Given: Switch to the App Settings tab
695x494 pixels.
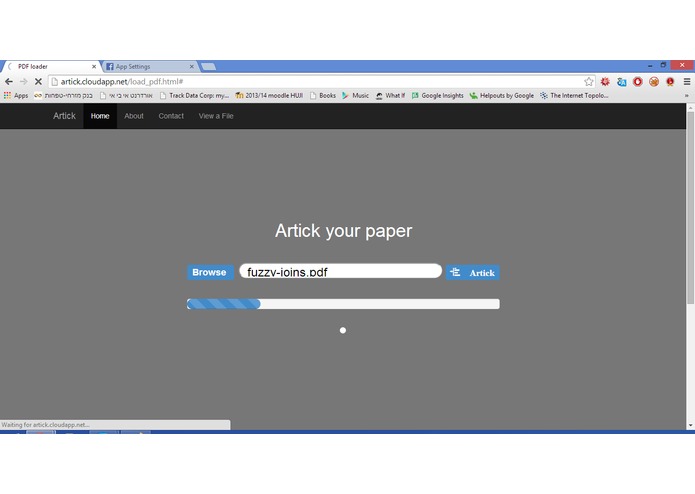Looking at the screenshot, I should click(150, 66).
